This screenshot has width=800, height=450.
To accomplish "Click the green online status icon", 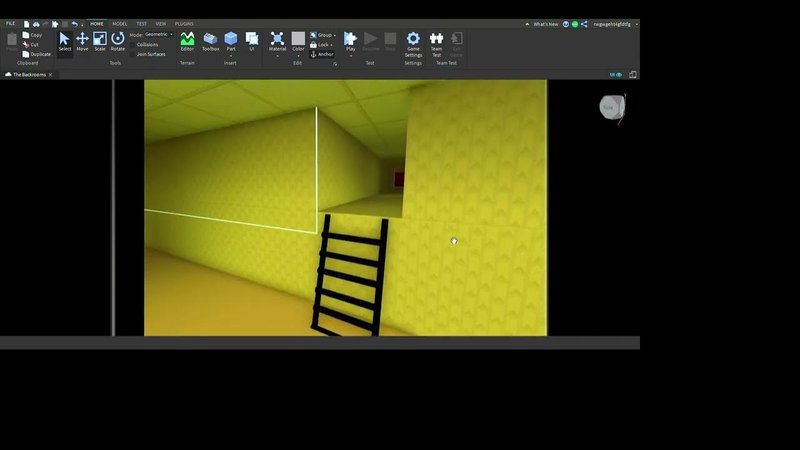I will coord(575,24).
